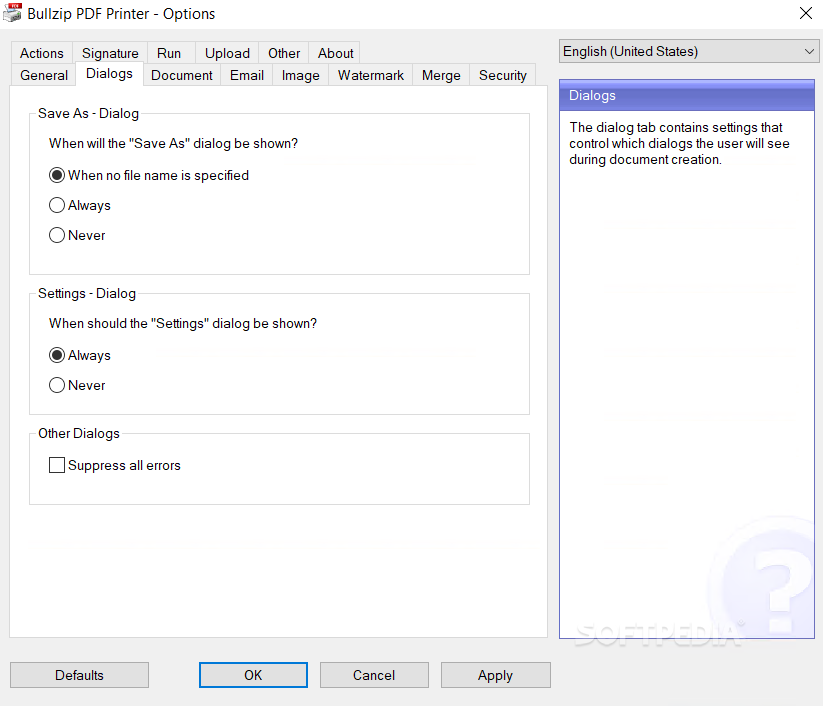The width and height of the screenshot is (823, 706).
Task: Open the Document tab
Action: [182, 75]
